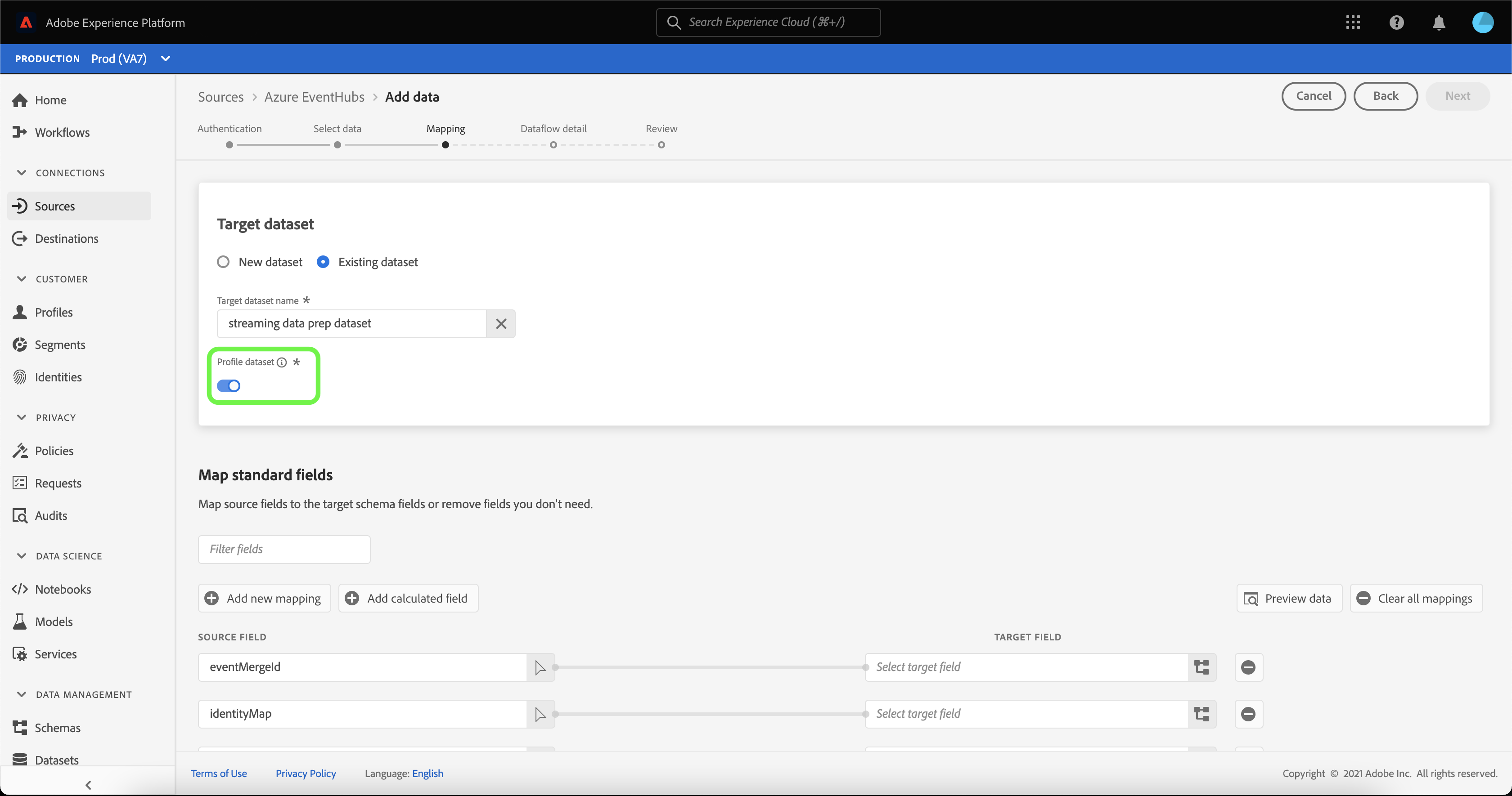The width and height of the screenshot is (1512, 796).
Task: Select the New dataset radio button
Action: coord(223,262)
